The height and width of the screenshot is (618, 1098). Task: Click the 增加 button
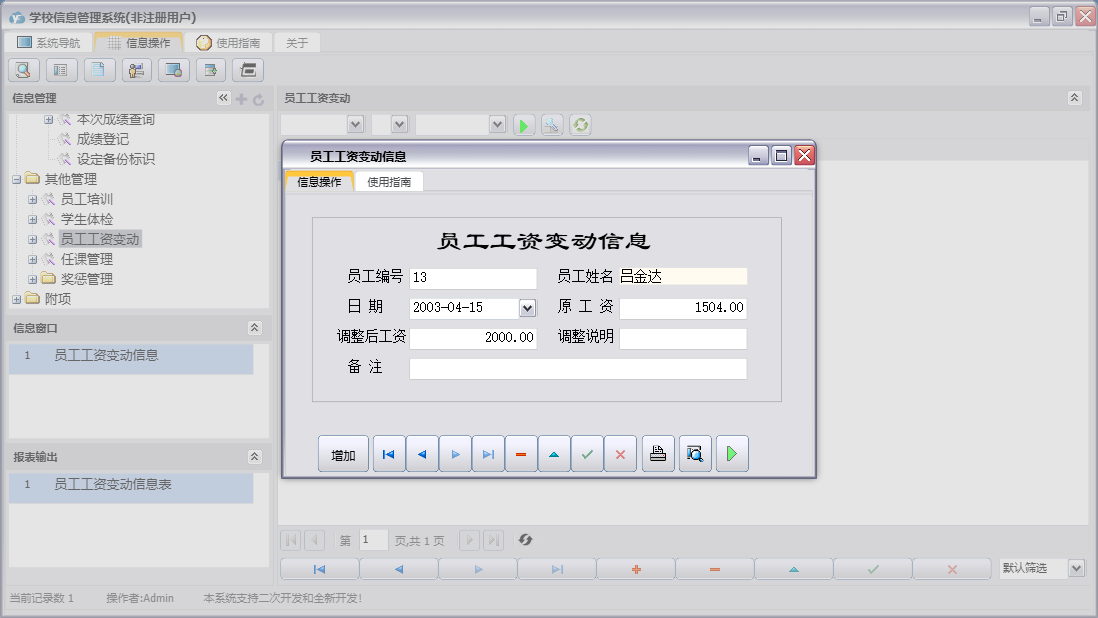(x=343, y=454)
